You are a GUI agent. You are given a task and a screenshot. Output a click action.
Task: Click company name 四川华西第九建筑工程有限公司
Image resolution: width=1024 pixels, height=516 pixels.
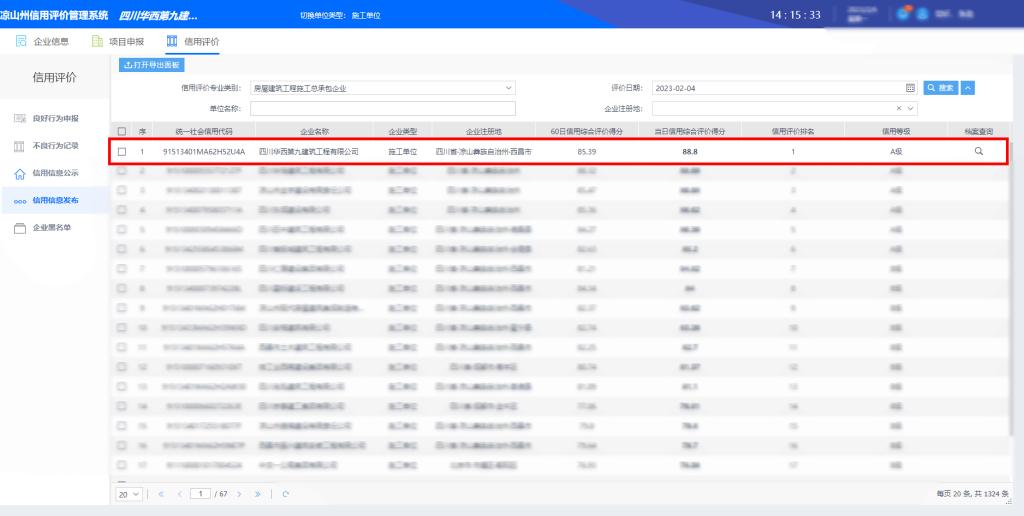tap(309, 152)
